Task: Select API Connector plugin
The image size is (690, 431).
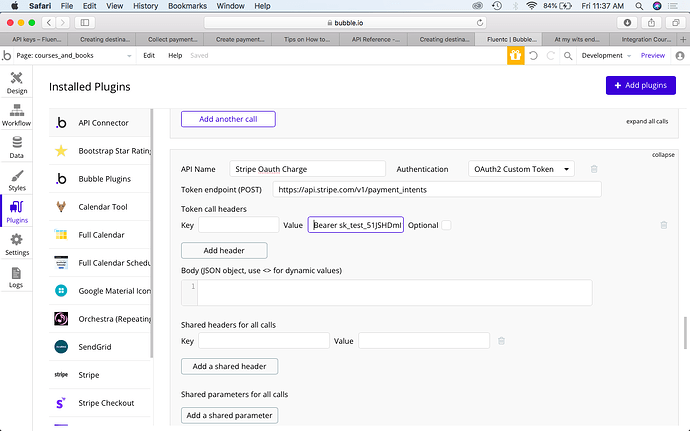Action: pos(99,123)
